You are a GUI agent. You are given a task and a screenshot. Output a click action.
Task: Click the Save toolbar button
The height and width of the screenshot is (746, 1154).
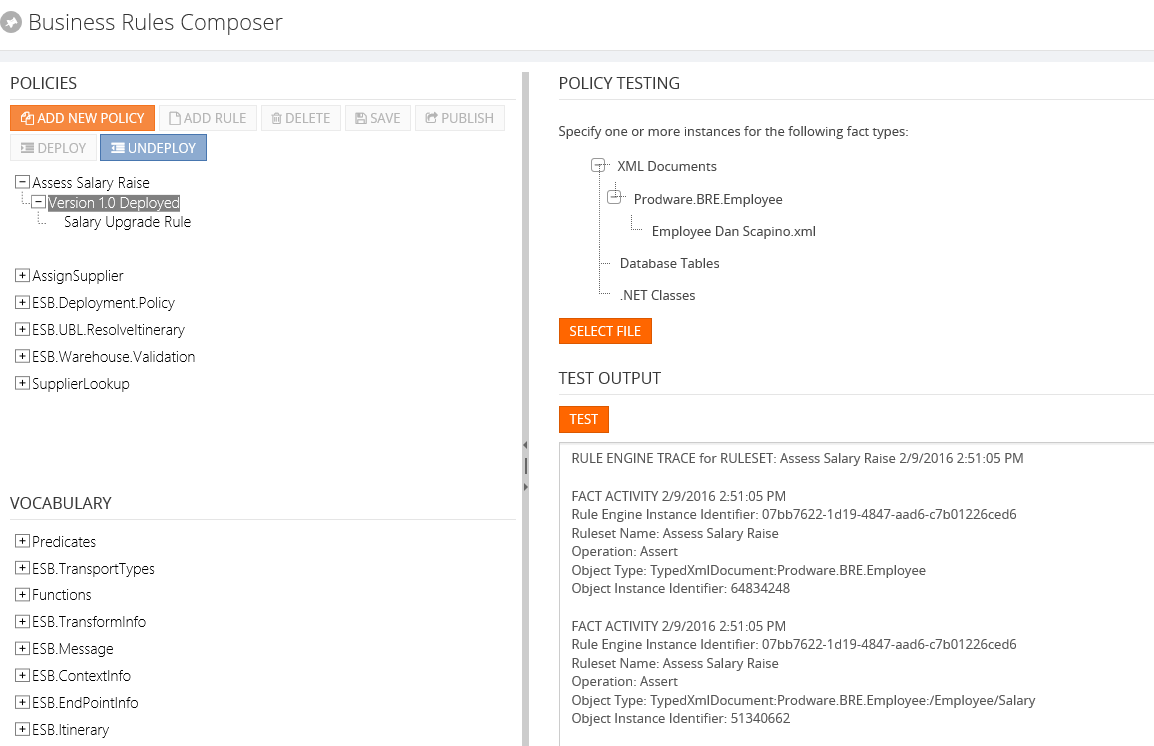[x=378, y=118]
